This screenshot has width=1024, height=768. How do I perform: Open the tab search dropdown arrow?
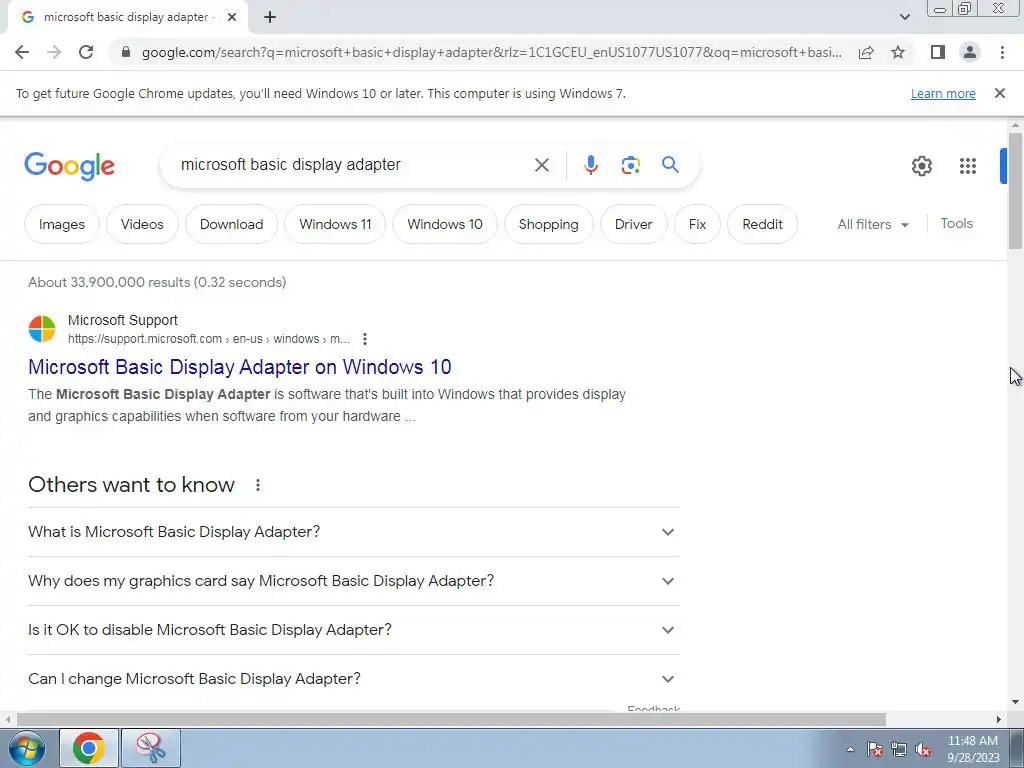point(904,17)
